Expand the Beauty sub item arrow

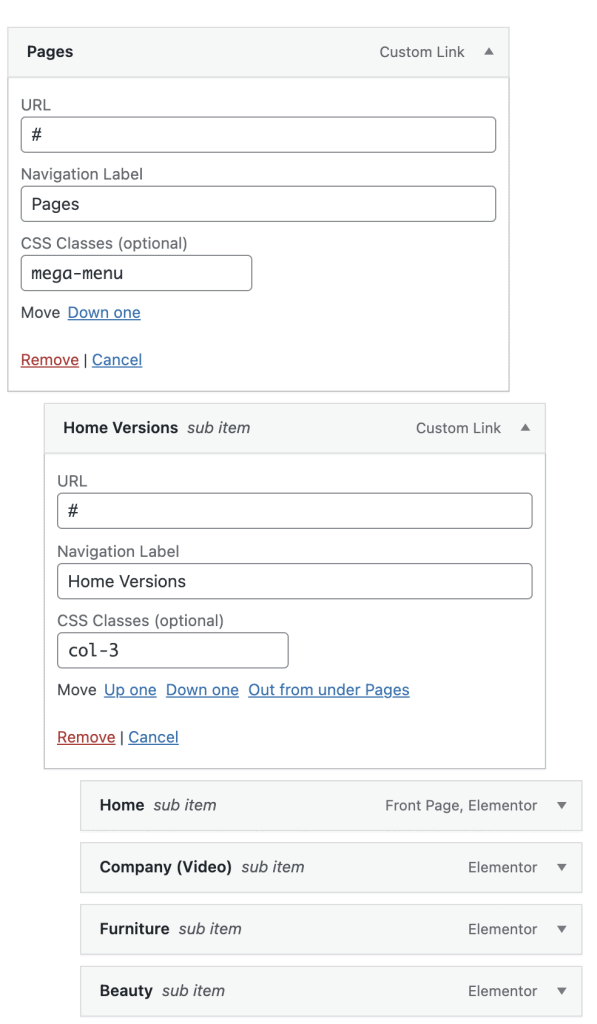point(562,991)
